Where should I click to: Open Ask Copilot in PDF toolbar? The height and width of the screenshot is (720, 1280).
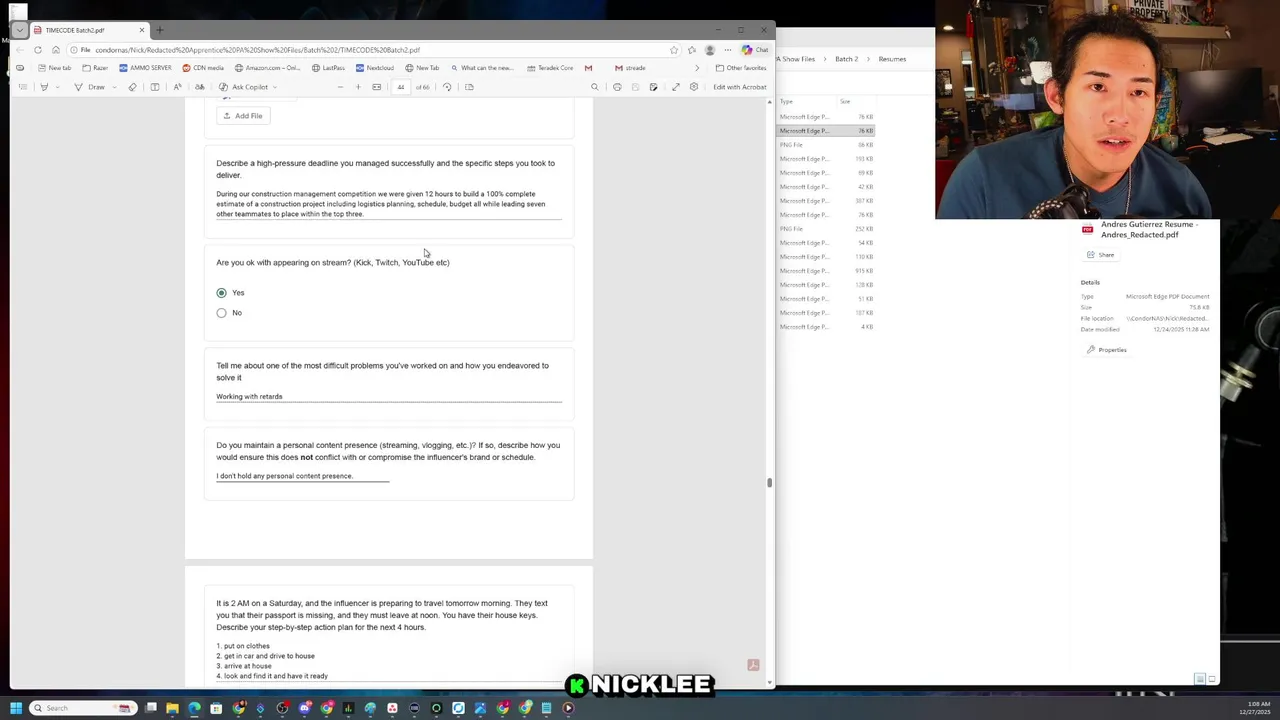click(x=243, y=87)
